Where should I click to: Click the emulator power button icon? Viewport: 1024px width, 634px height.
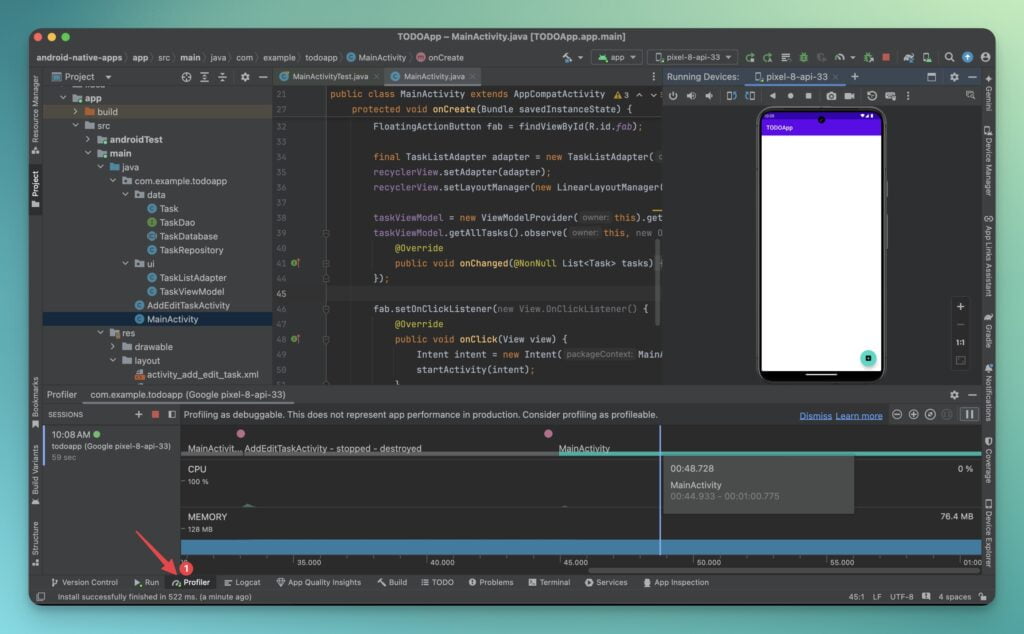click(673, 96)
